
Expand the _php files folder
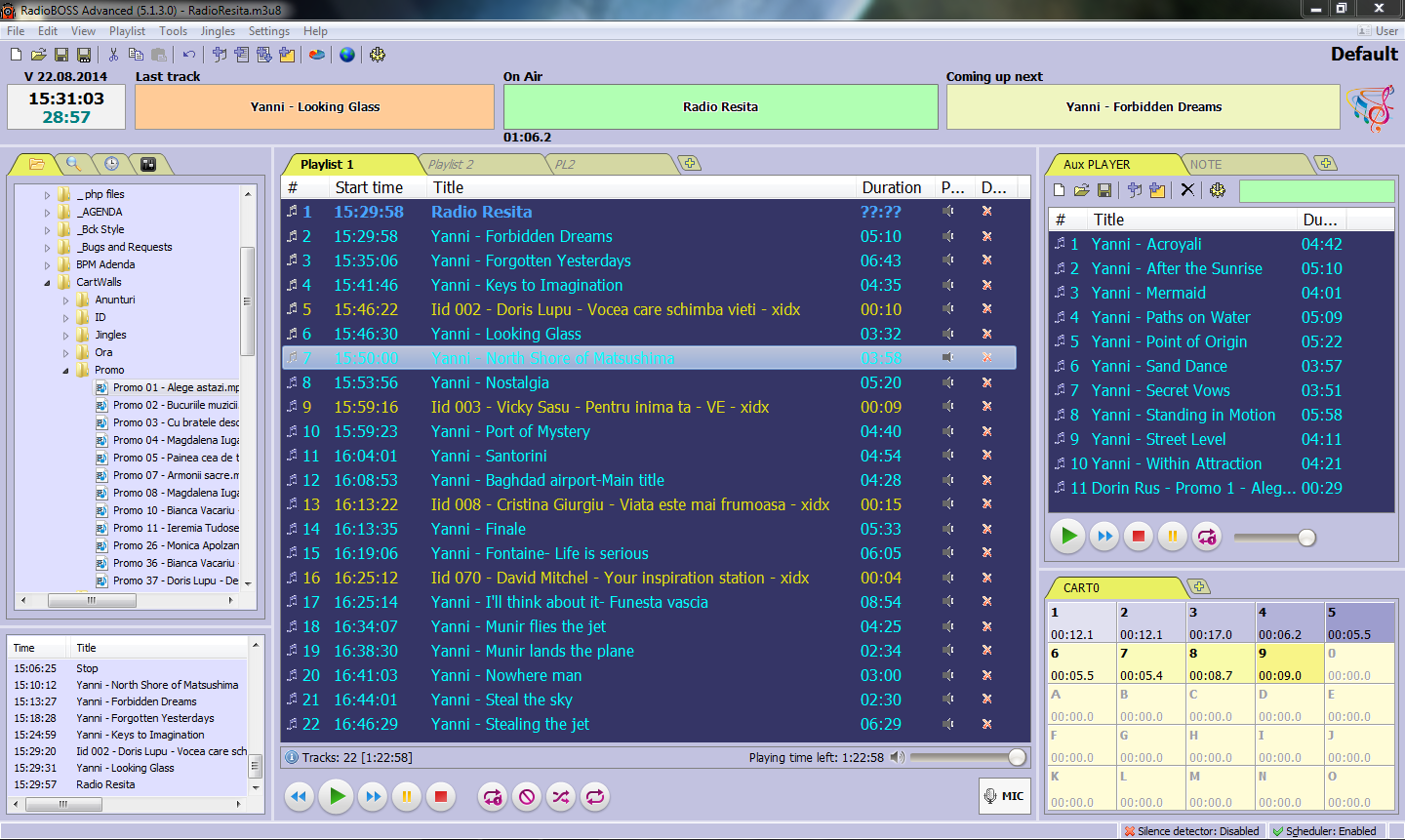click(47, 195)
